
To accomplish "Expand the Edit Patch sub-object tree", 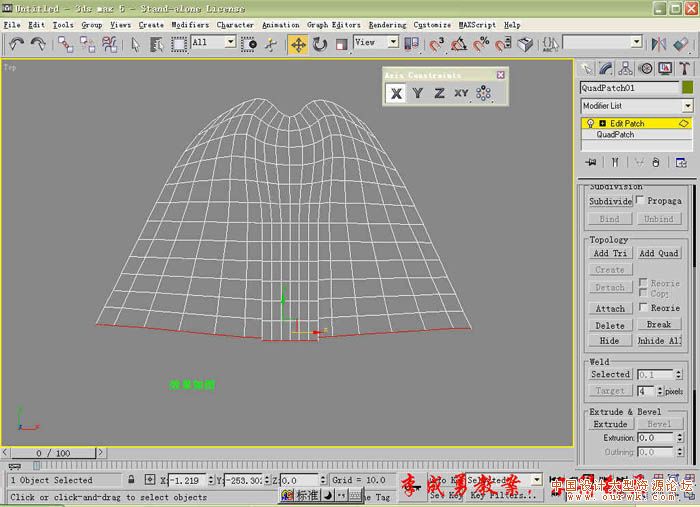I will click(x=602, y=123).
